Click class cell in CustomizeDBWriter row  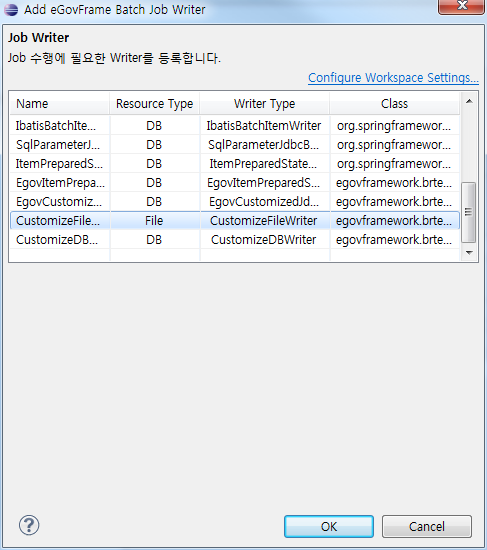tap(394, 240)
